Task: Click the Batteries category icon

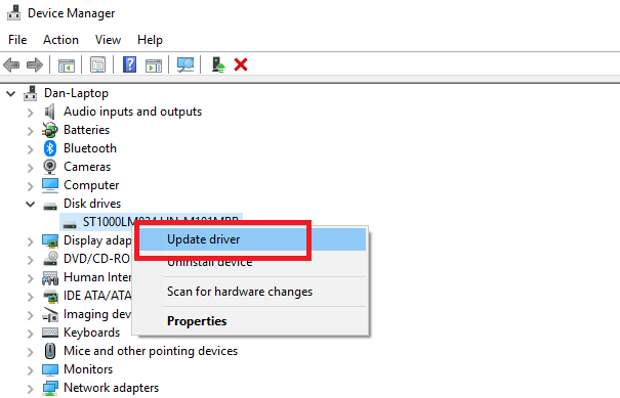Action: point(50,130)
